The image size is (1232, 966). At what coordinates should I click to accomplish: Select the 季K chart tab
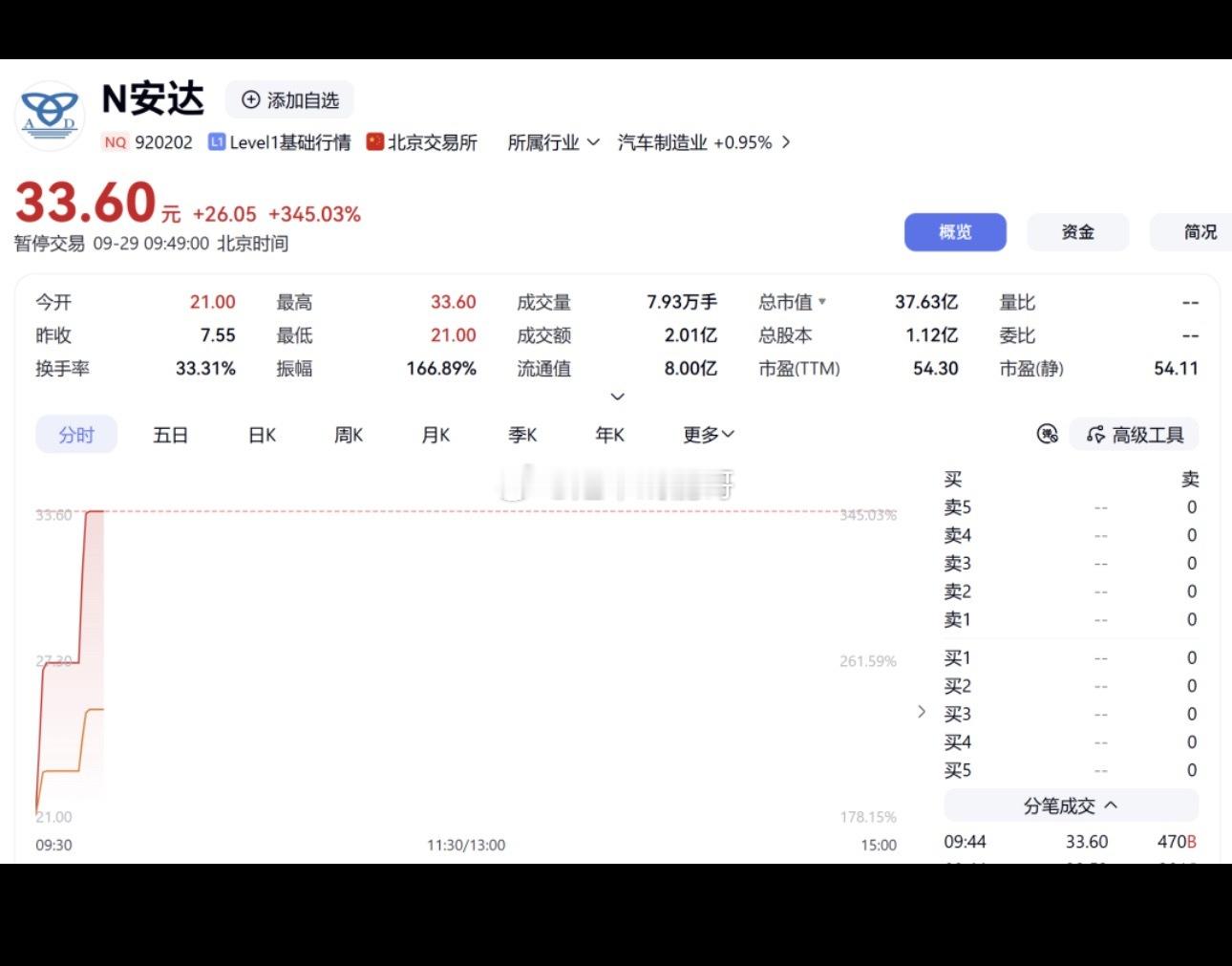(x=522, y=435)
